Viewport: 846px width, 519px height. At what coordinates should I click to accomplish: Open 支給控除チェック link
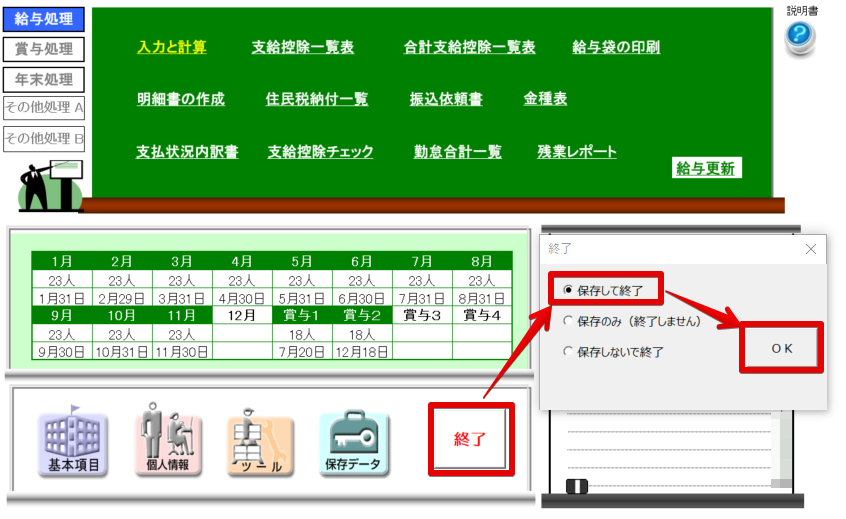(320, 152)
